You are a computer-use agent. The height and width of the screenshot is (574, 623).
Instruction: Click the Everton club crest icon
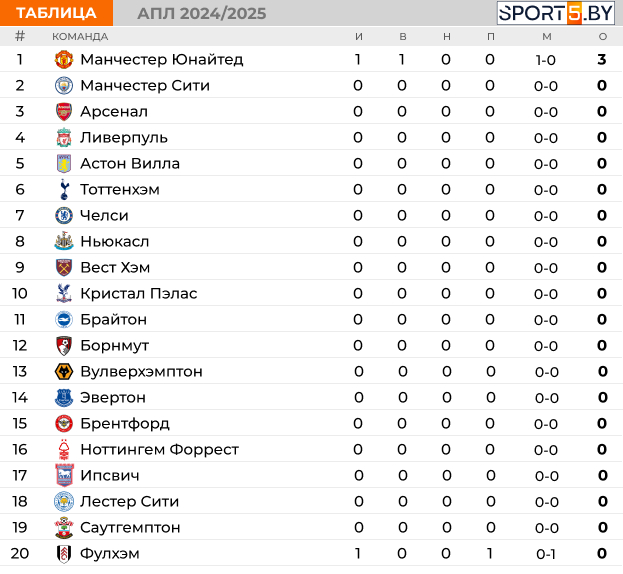click(x=64, y=398)
